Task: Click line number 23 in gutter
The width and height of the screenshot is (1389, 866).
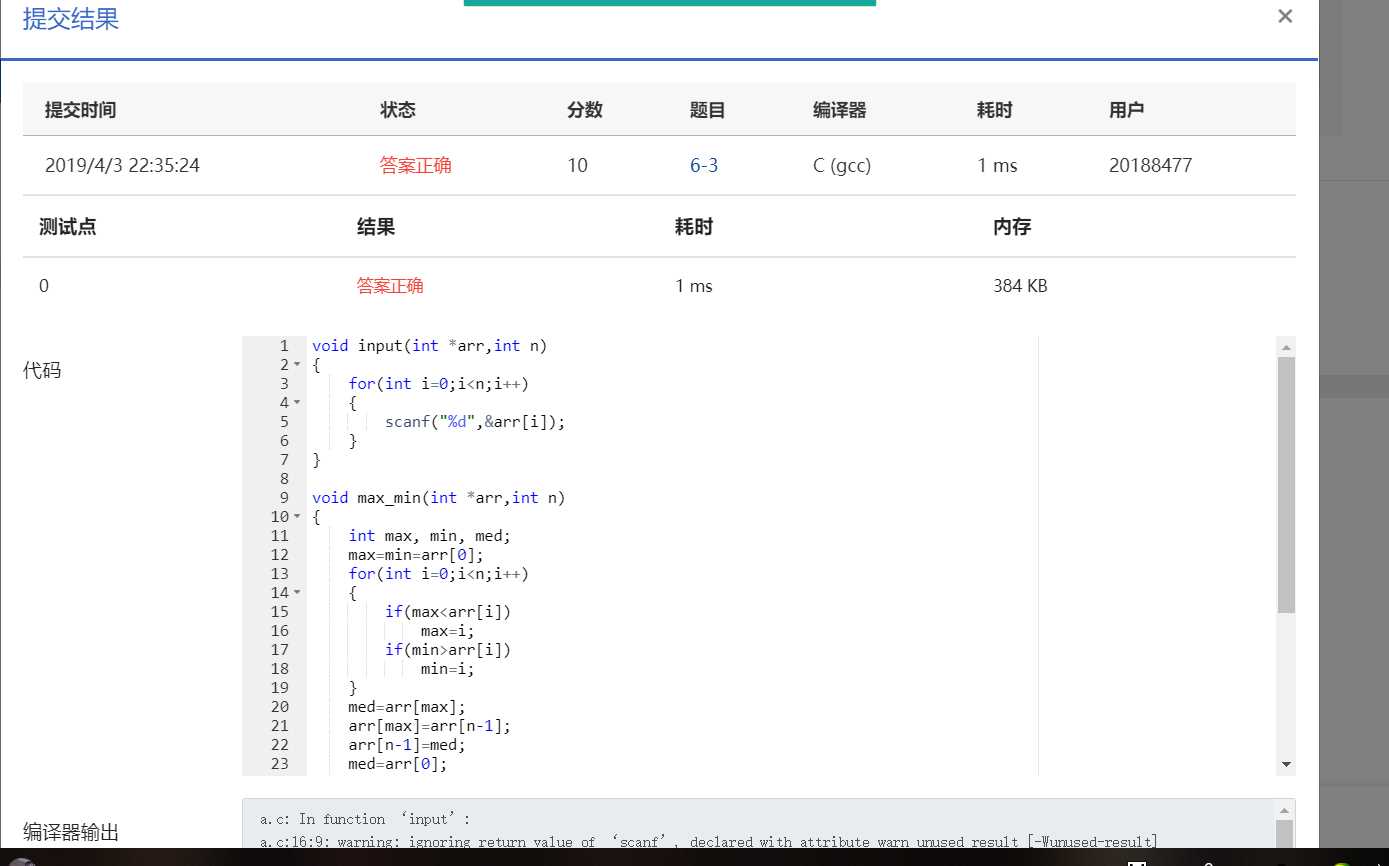Action: pyautogui.click(x=279, y=764)
